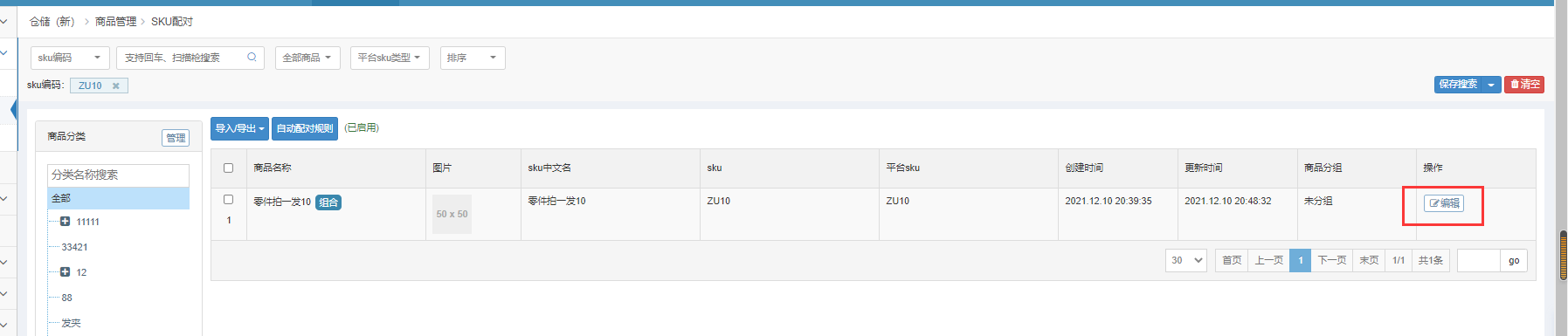Click the search magnifier icon
Screen dimensions: 1568x336
(252, 58)
